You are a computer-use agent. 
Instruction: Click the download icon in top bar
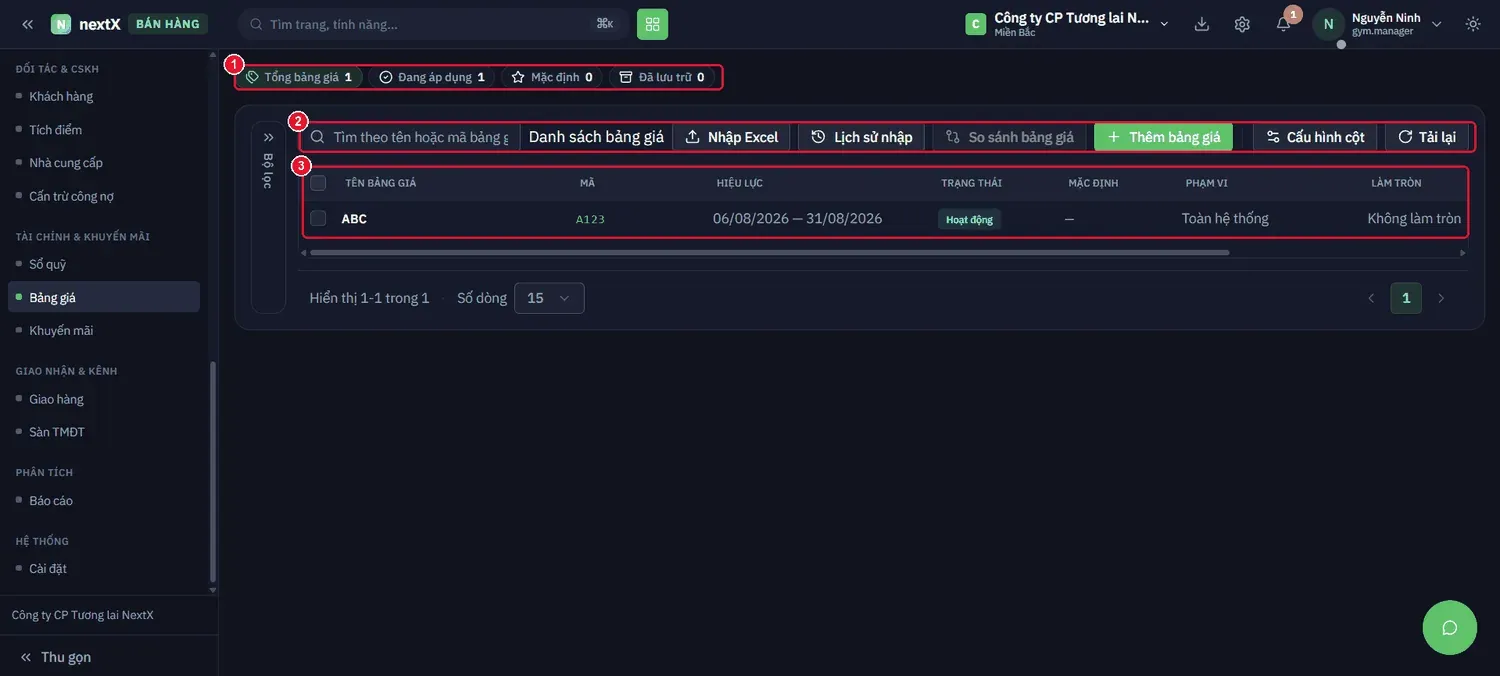(x=1202, y=24)
